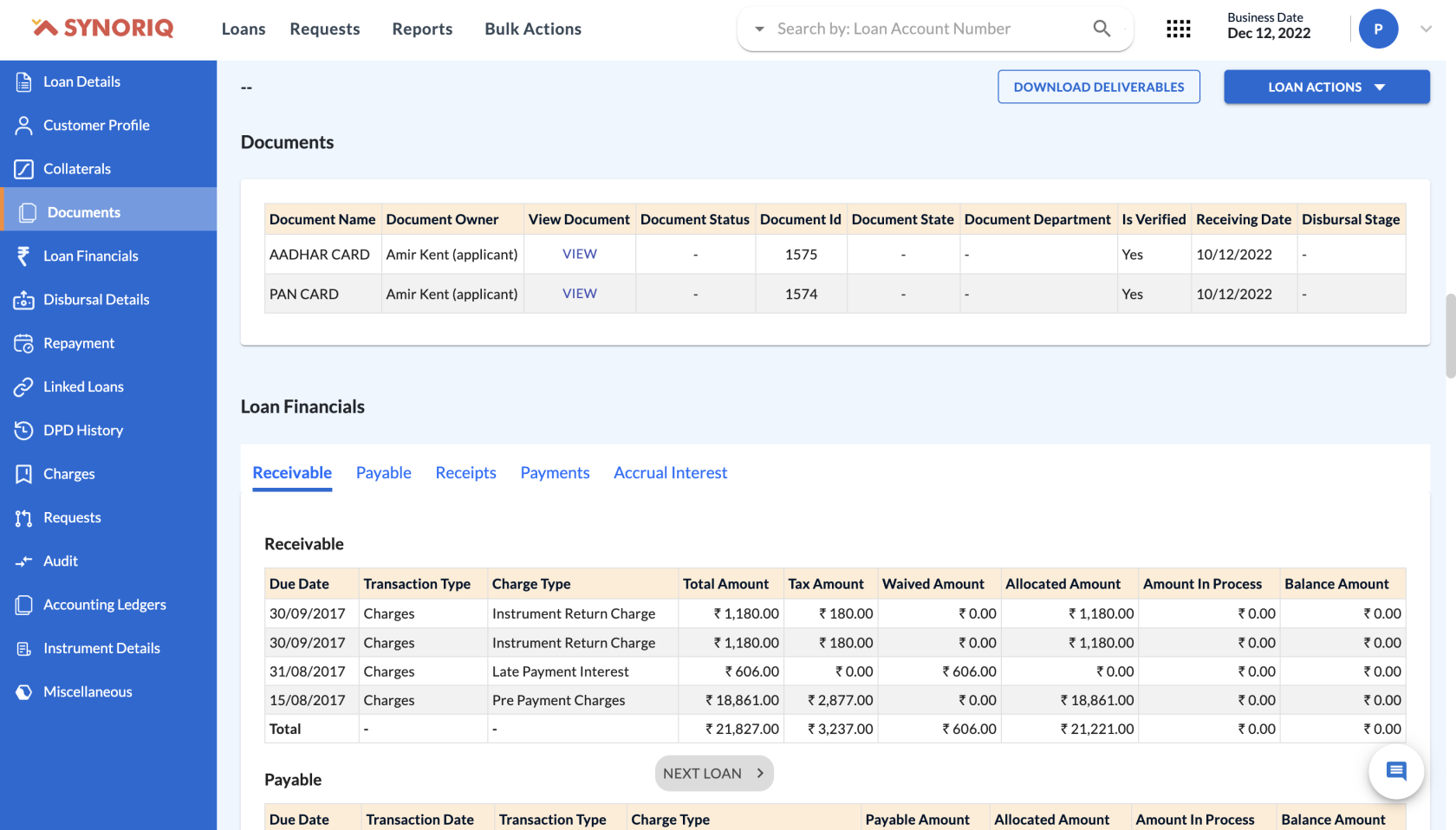Click the Audit sidebar icon

point(23,561)
